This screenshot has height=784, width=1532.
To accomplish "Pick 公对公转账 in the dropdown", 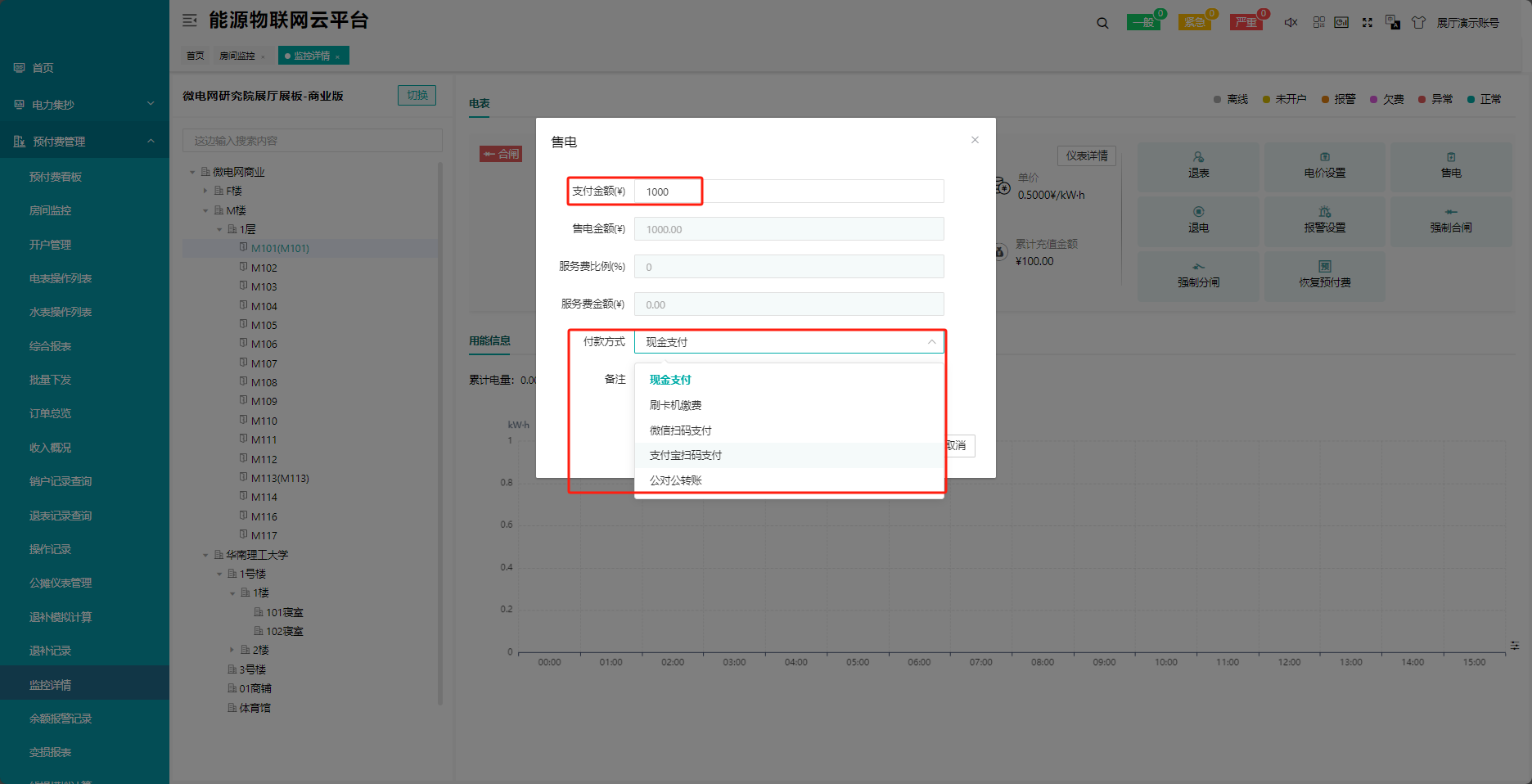I will click(x=676, y=480).
